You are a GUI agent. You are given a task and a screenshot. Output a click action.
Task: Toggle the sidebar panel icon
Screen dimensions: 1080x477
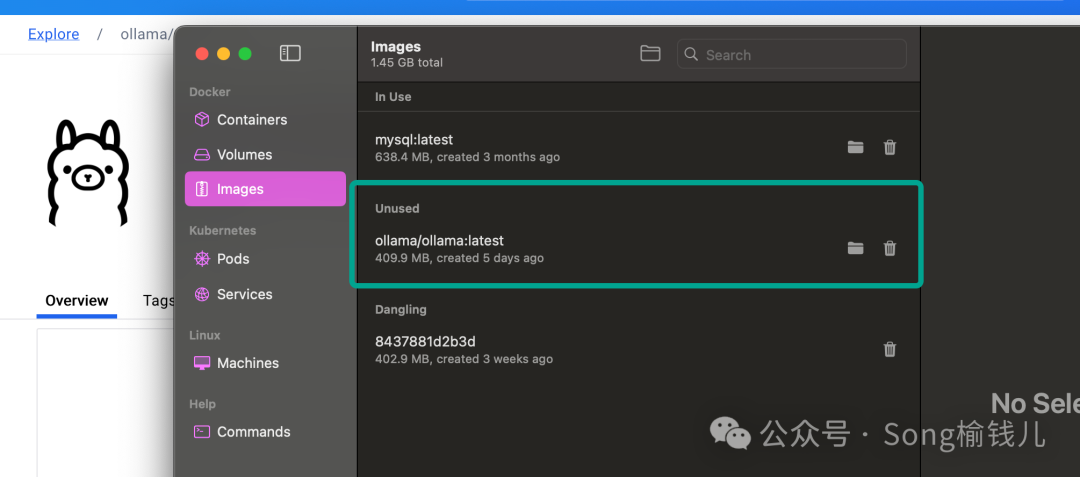290,53
